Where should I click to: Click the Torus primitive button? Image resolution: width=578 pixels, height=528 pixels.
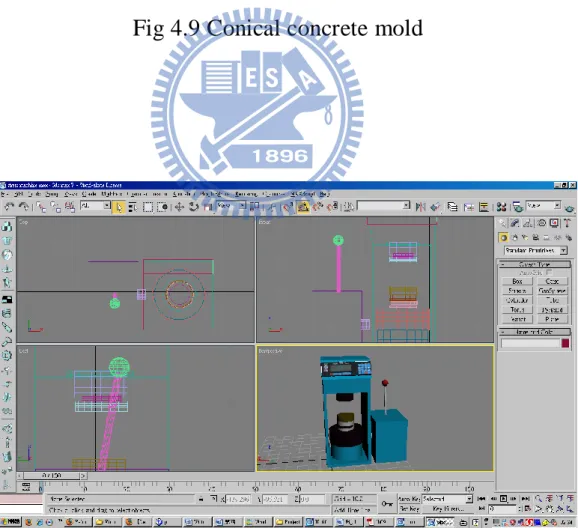(x=517, y=310)
